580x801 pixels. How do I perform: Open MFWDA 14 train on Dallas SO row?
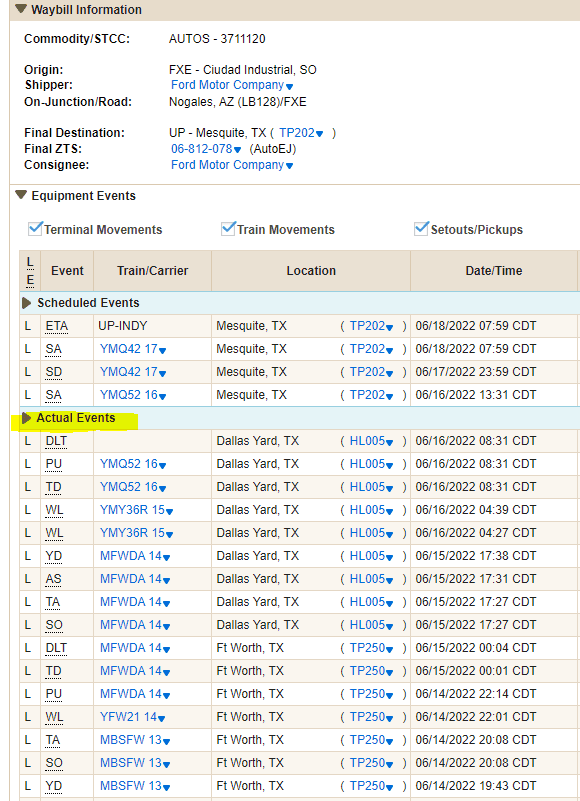pyautogui.click(x=135, y=625)
